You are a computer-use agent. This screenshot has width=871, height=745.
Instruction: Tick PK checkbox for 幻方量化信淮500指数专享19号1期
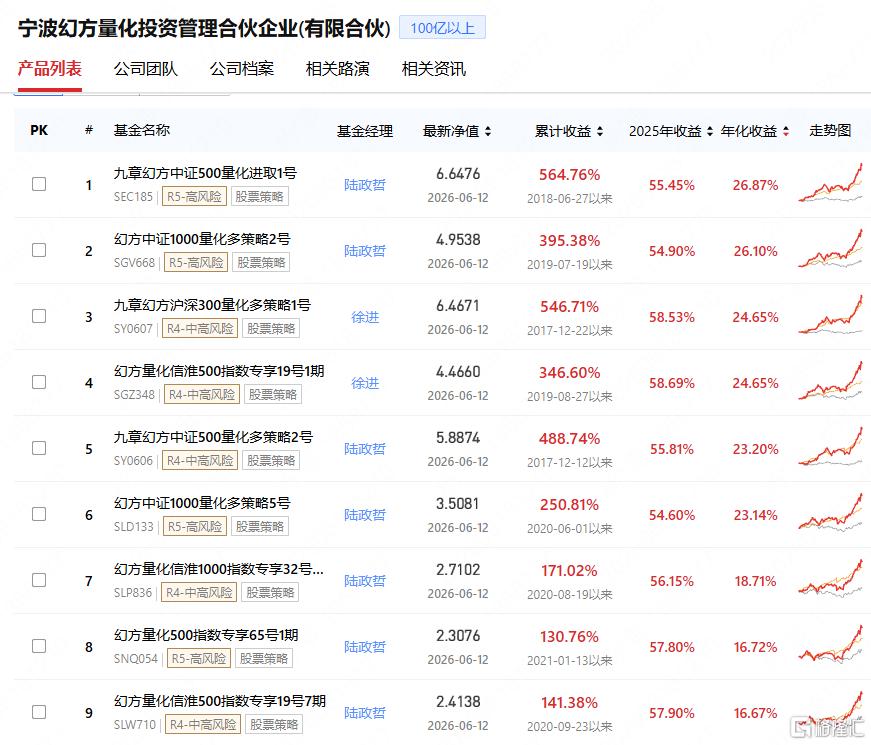pyautogui.click(x=39, y=382)
